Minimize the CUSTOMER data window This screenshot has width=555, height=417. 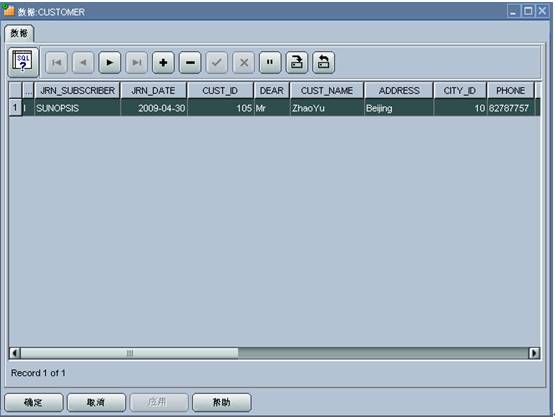(x=513, y=11)
